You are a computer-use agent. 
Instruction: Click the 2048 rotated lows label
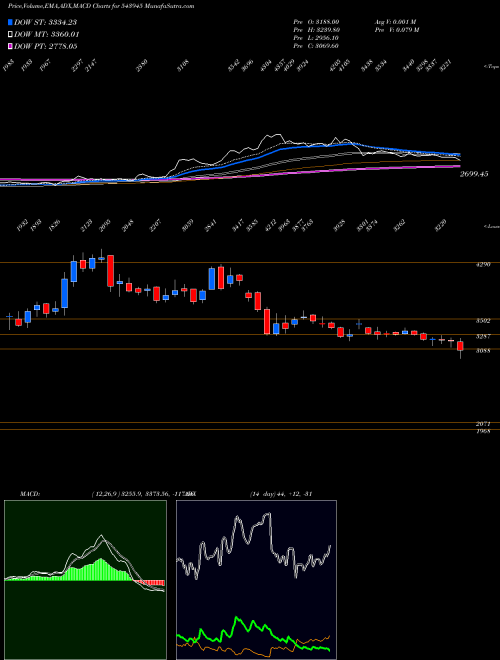point(130,226)
